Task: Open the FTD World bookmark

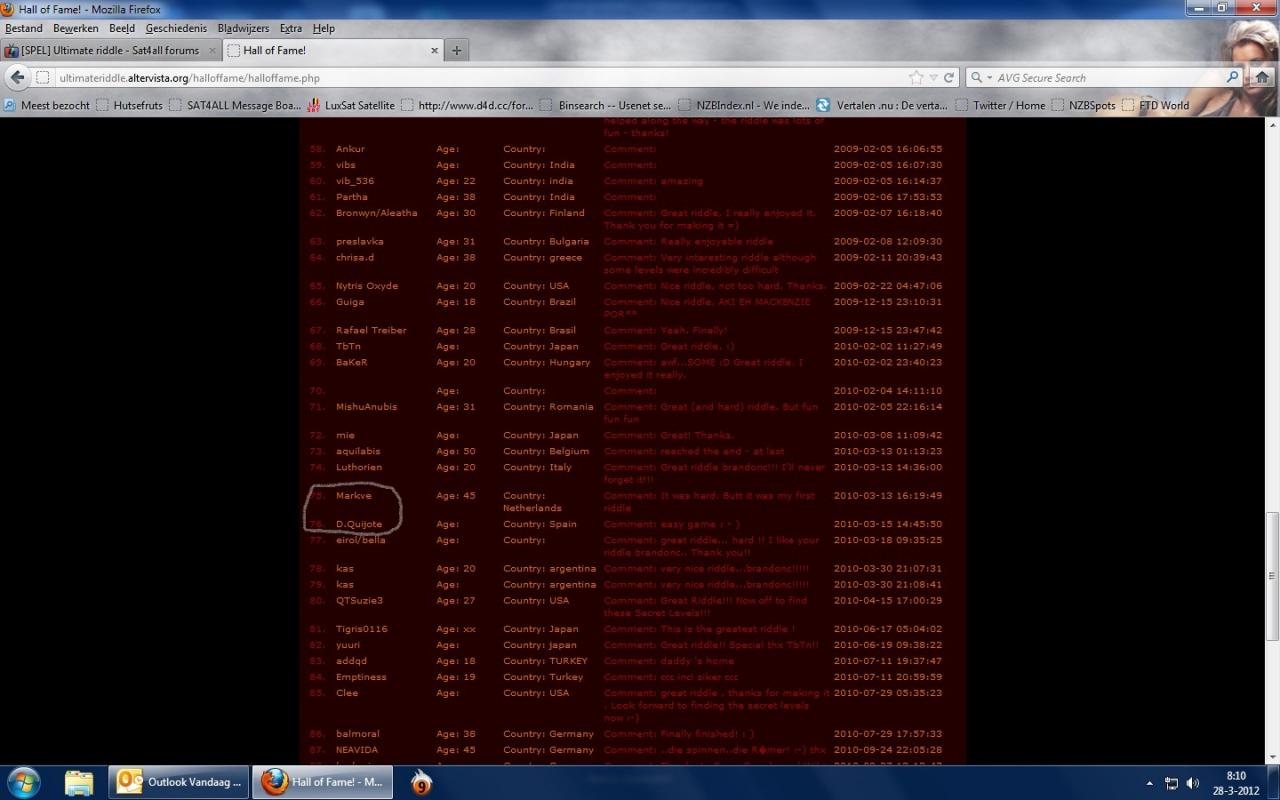Action: tap(1156, 105)
